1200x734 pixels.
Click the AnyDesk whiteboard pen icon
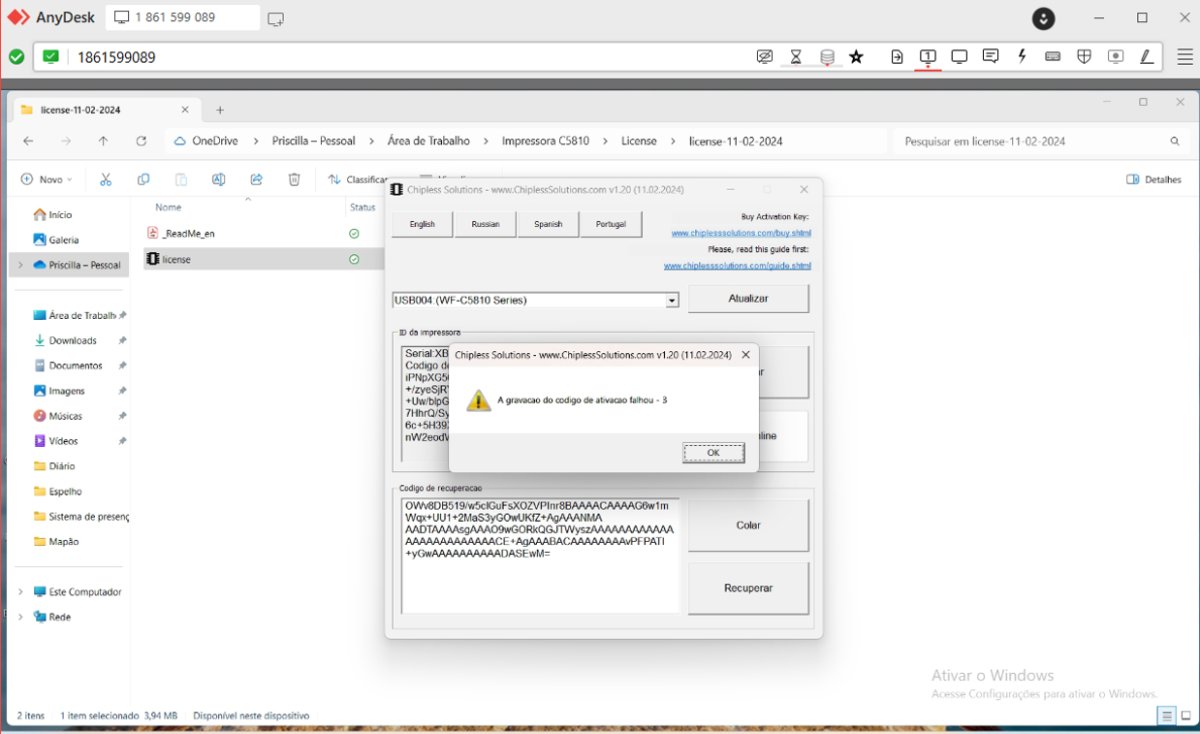1147,56
